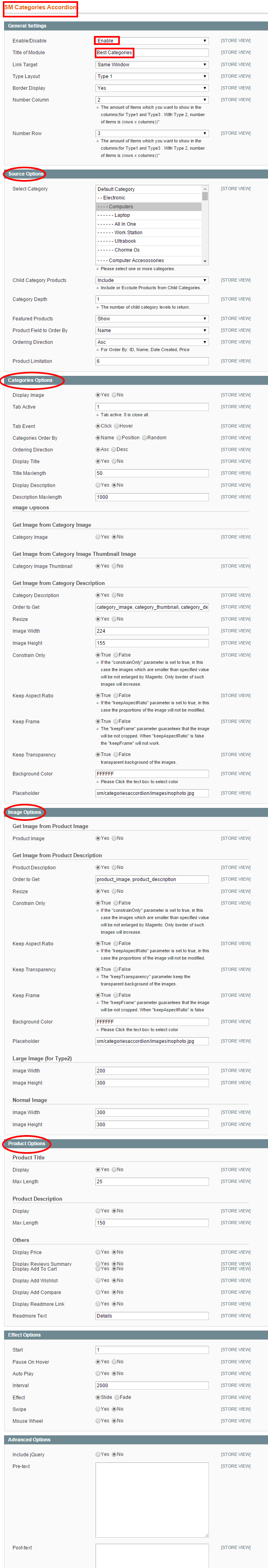Image resolution: width=268 pixels, height=1568 pixels.
Task: Select Position for Categories Order By
Action: [x=119, y=438]
